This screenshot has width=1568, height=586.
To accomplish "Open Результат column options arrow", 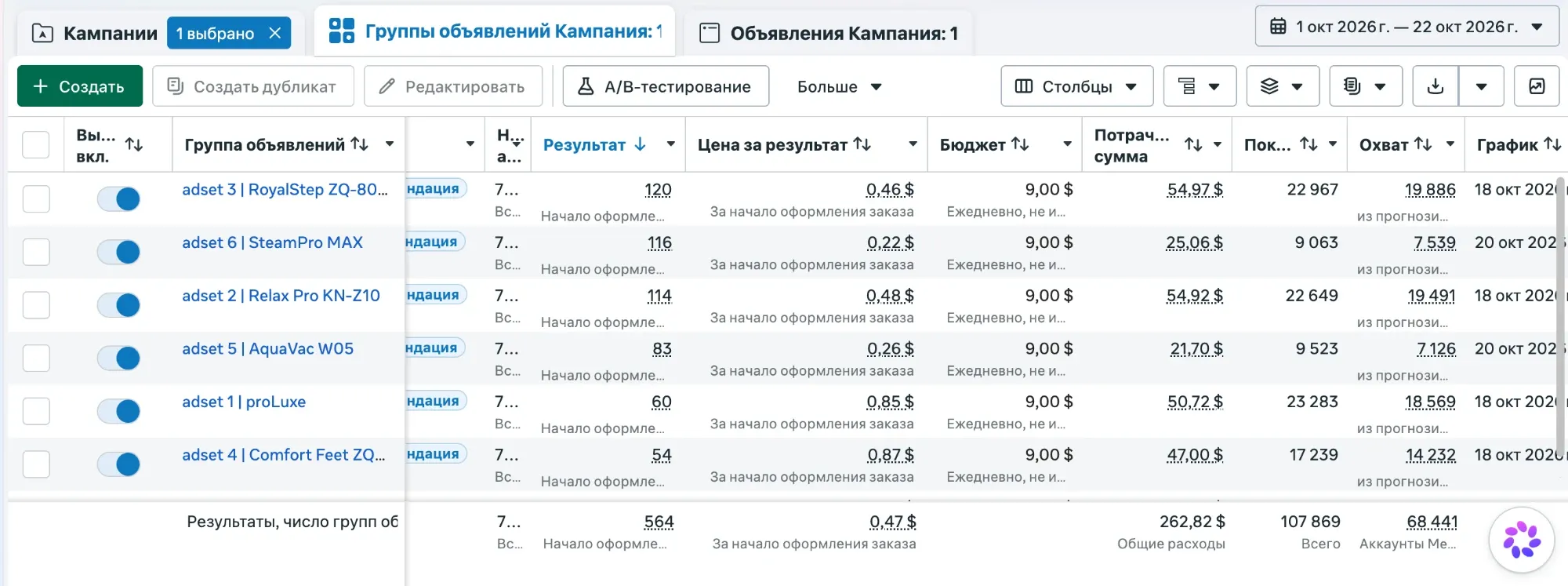I will pos(670,144).
